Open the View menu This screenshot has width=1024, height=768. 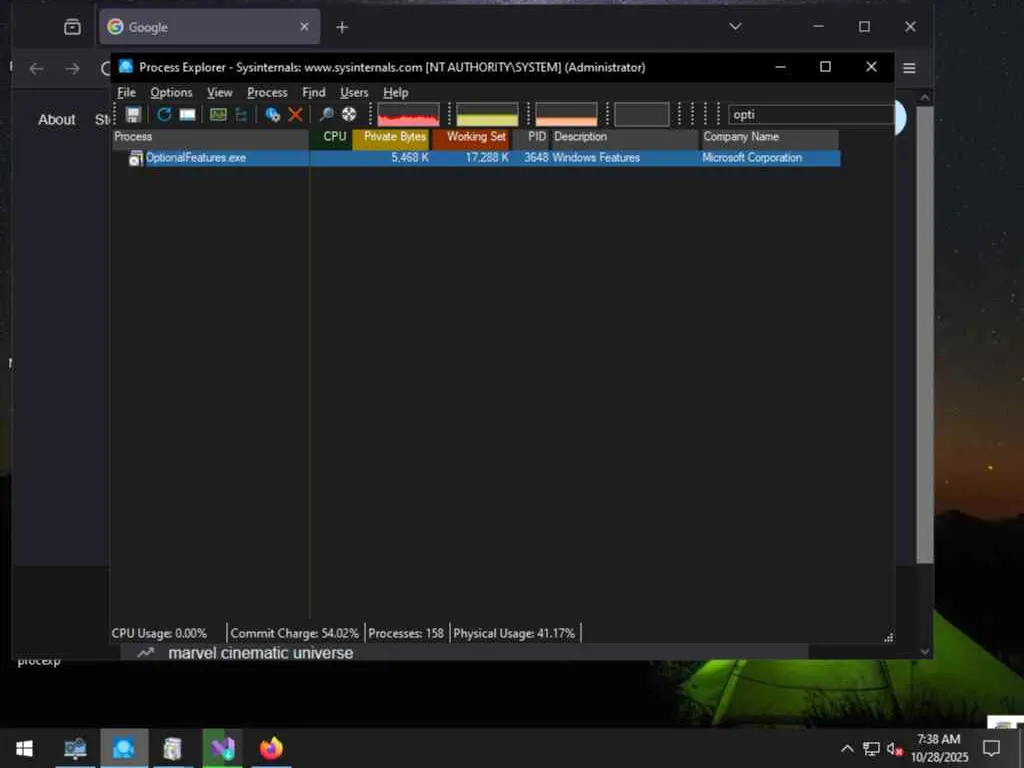click(219, 93)
